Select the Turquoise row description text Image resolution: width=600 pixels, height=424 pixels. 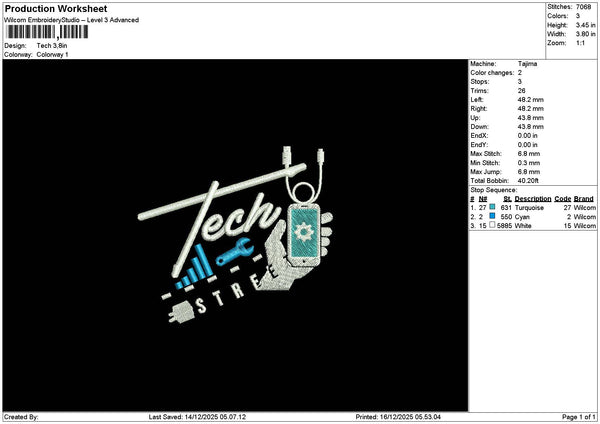pos(529,207)
